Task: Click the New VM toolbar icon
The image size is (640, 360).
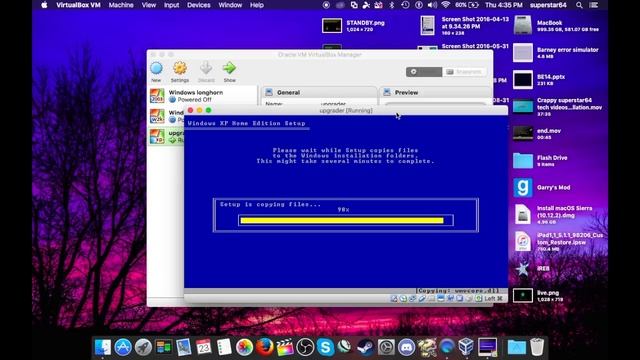Action: coord(156,68)
